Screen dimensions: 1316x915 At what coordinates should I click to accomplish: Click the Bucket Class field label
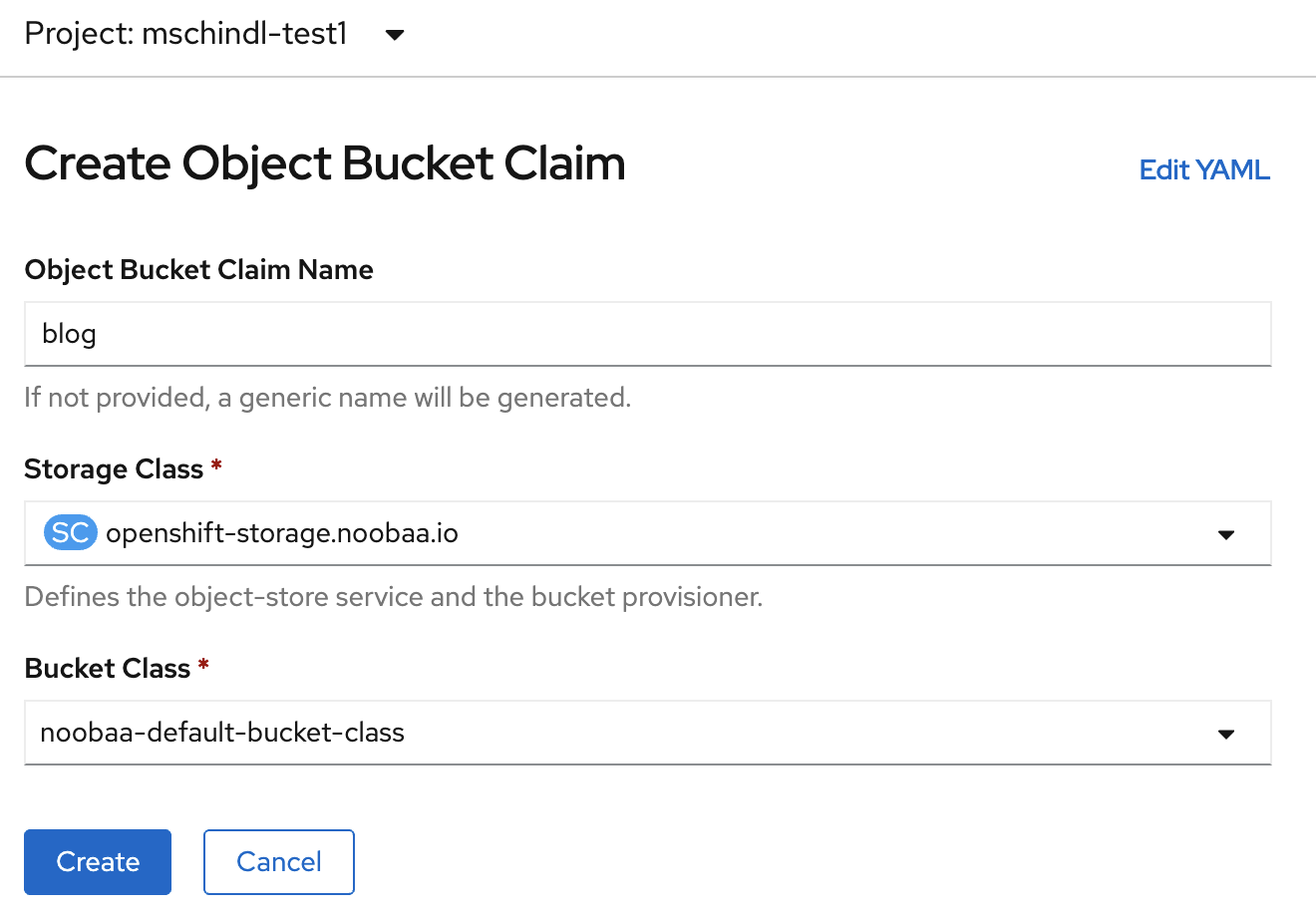coord(107,669)
